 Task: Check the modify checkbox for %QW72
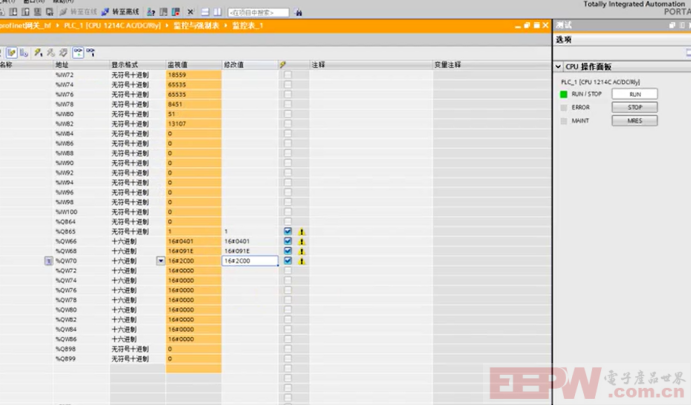pyautogui.click(x=288, y=270)
